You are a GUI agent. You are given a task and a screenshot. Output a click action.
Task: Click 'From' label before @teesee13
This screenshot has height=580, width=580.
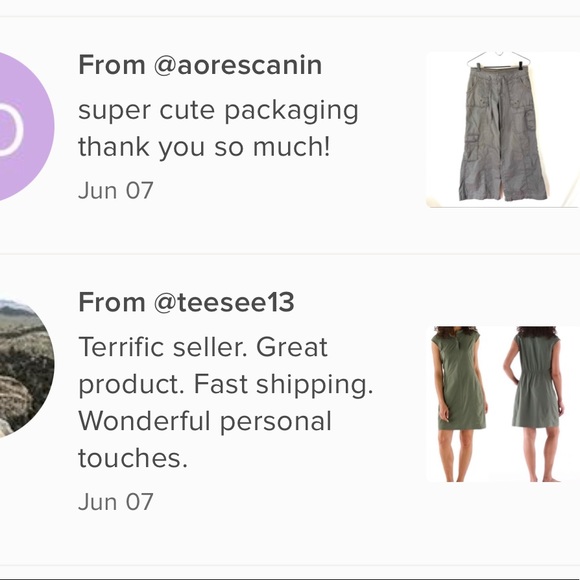click(112, 302)
